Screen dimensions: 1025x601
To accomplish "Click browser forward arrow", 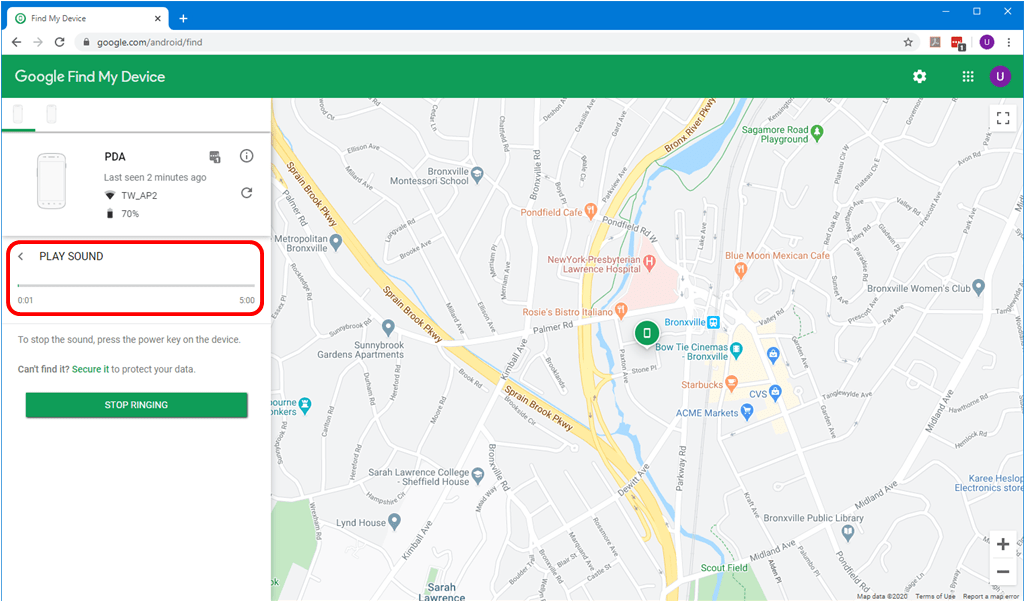I will tap(38, 42).
